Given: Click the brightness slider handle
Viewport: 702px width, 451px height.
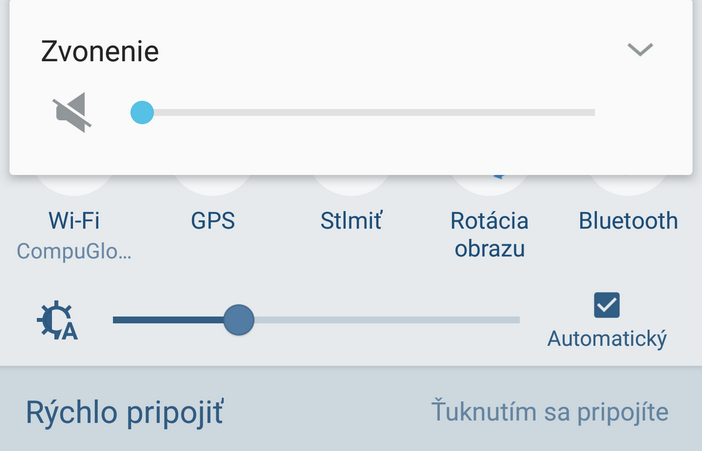Looking at the screenshot, I should pos(238,320).
